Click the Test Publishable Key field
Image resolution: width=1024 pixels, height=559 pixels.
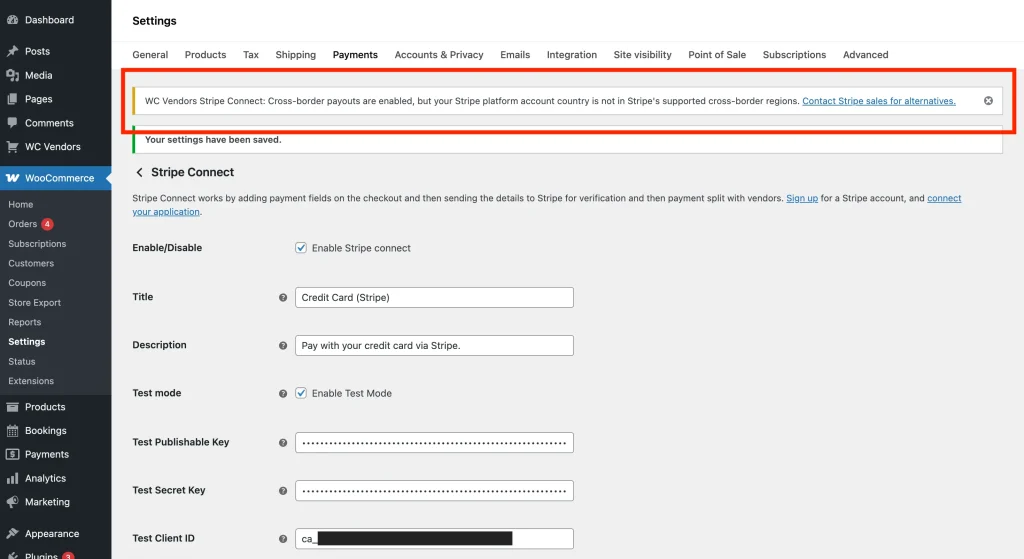click(x=434, y=443)
